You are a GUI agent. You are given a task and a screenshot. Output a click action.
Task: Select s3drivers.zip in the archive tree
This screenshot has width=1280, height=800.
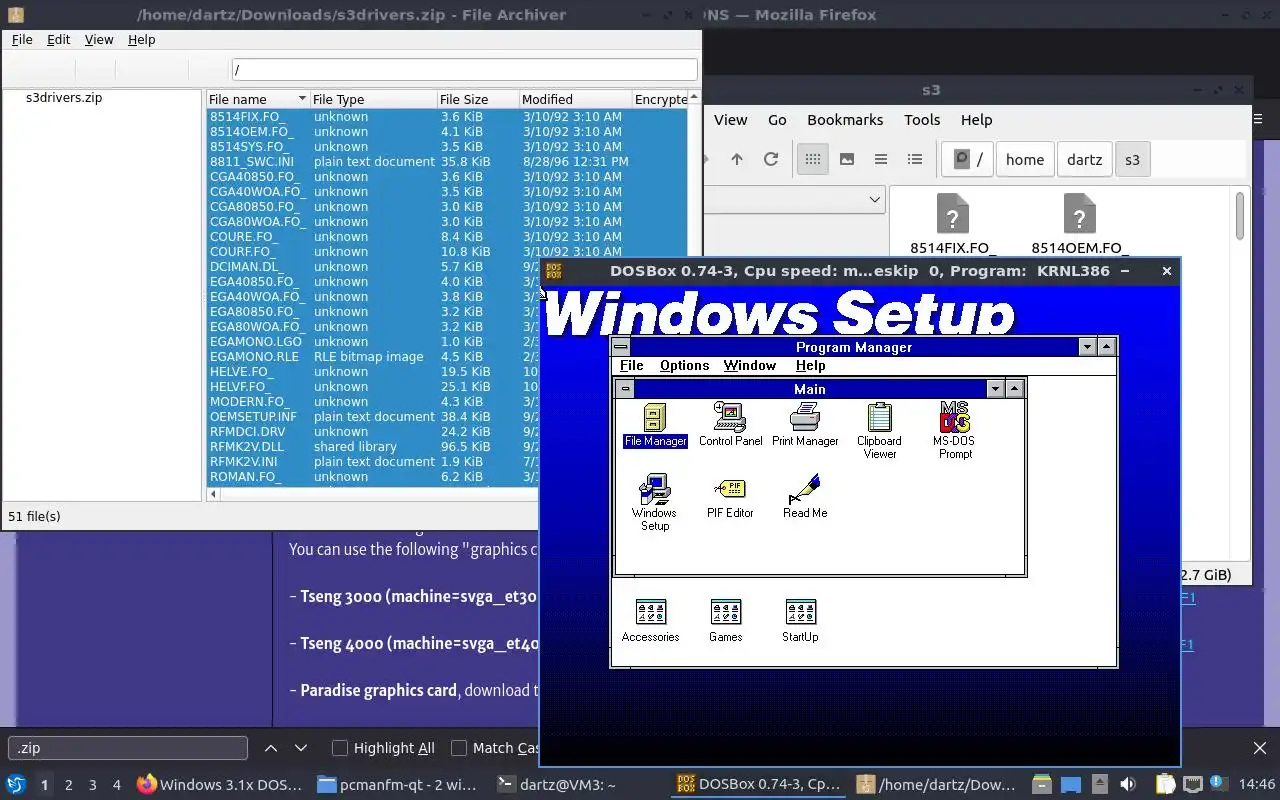pyautogui.click(x=64, y=98)
